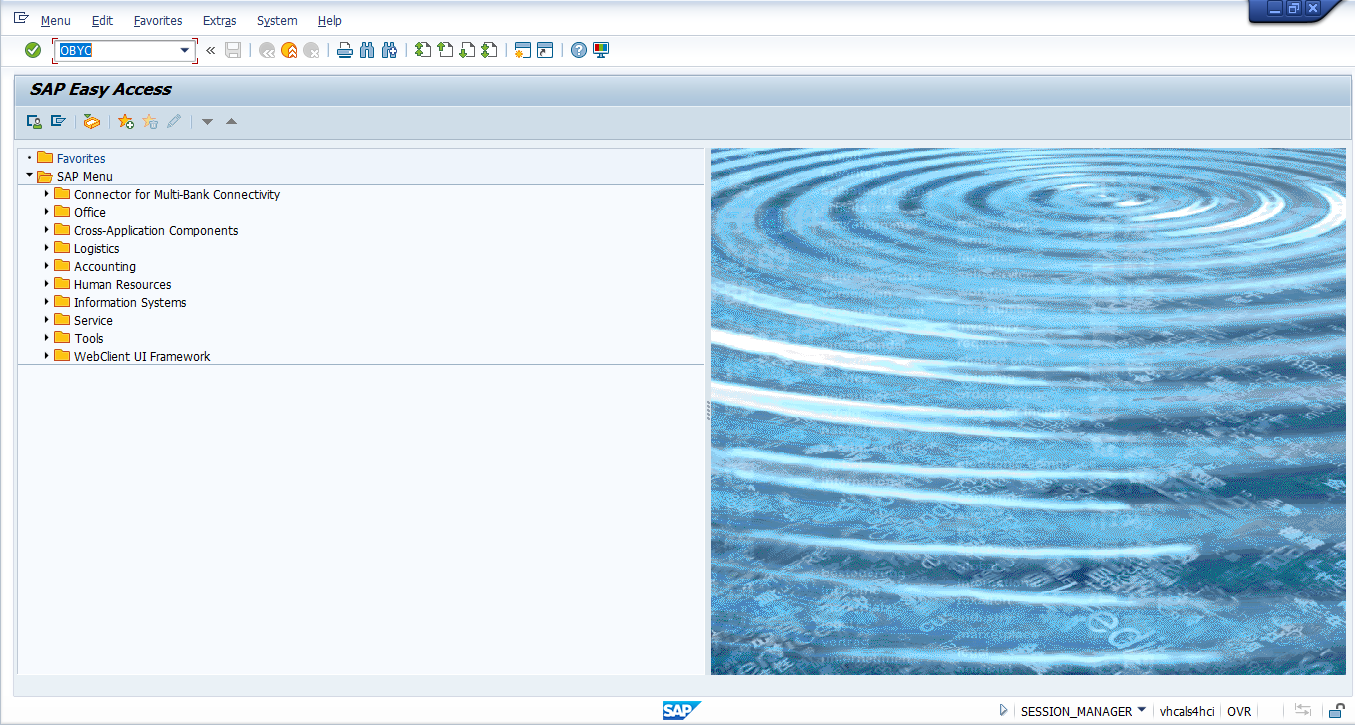
Task: Select the Accounting tree label
Action: click(105, 266)
